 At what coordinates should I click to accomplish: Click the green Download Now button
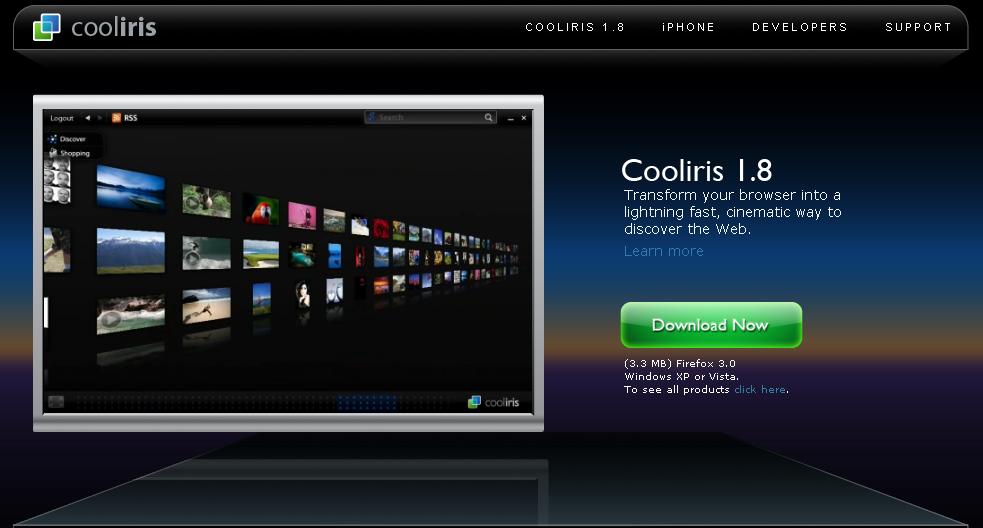711,325
